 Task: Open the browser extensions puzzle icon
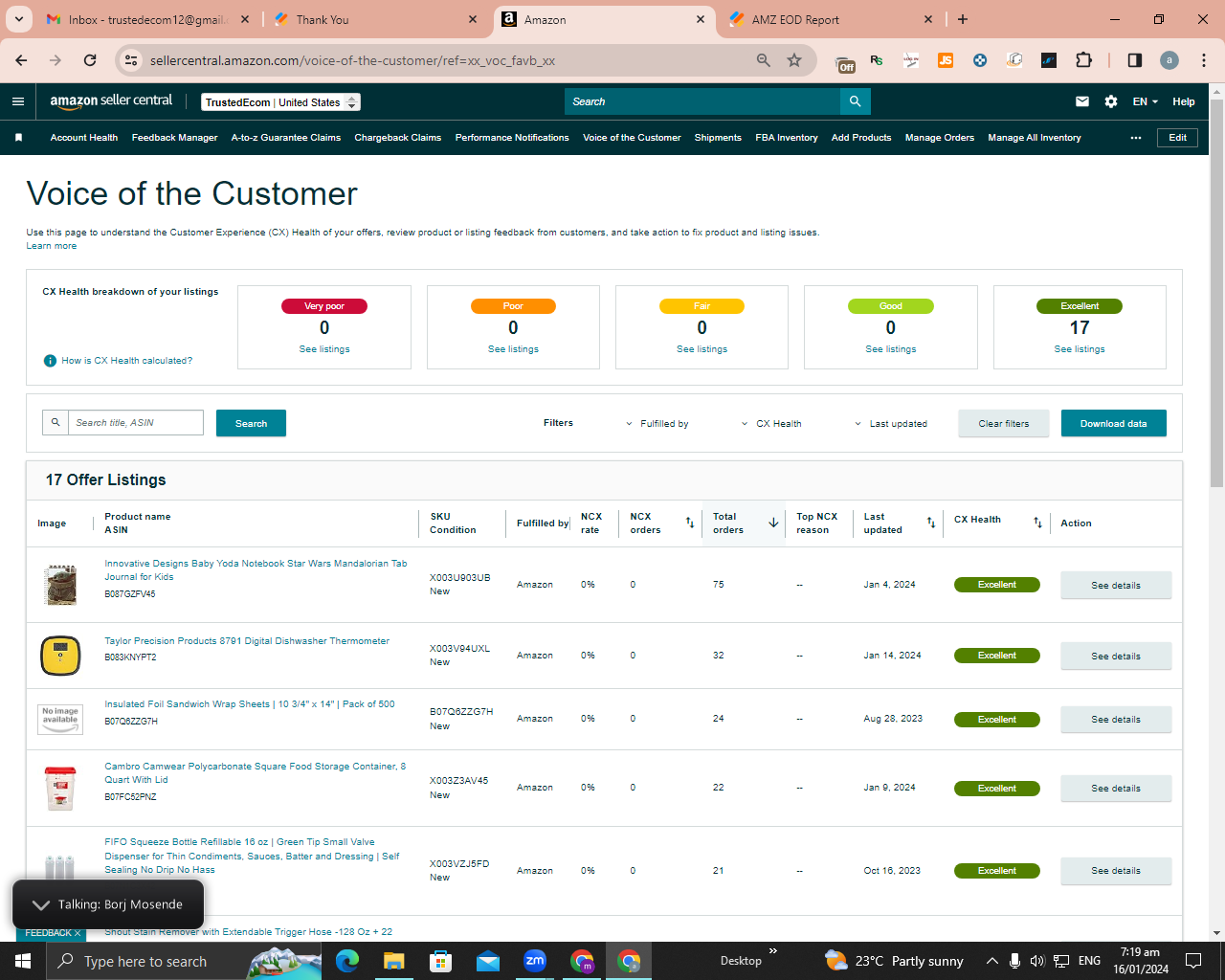(1083, 60)
